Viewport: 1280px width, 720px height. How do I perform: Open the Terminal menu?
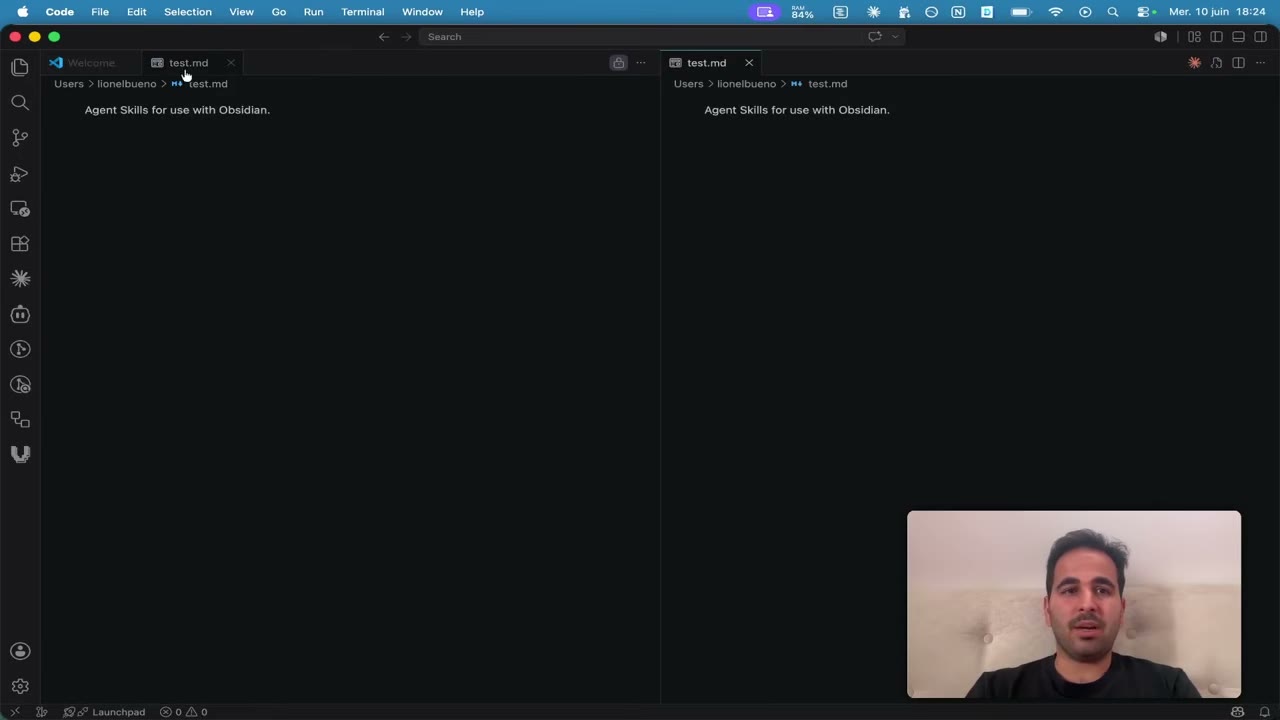point(363,12)
